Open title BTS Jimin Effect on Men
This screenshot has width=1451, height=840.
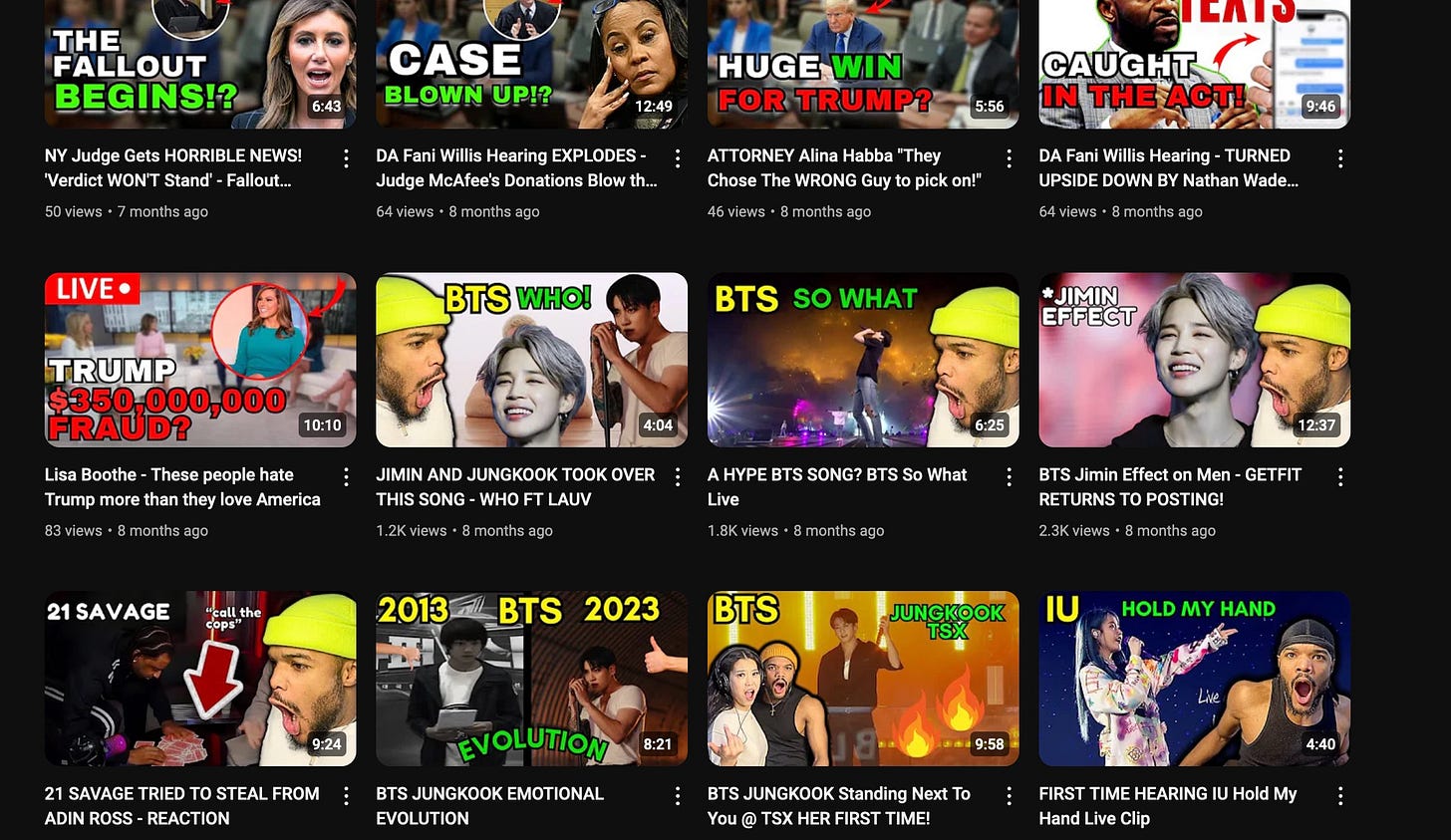point(1170,487)
